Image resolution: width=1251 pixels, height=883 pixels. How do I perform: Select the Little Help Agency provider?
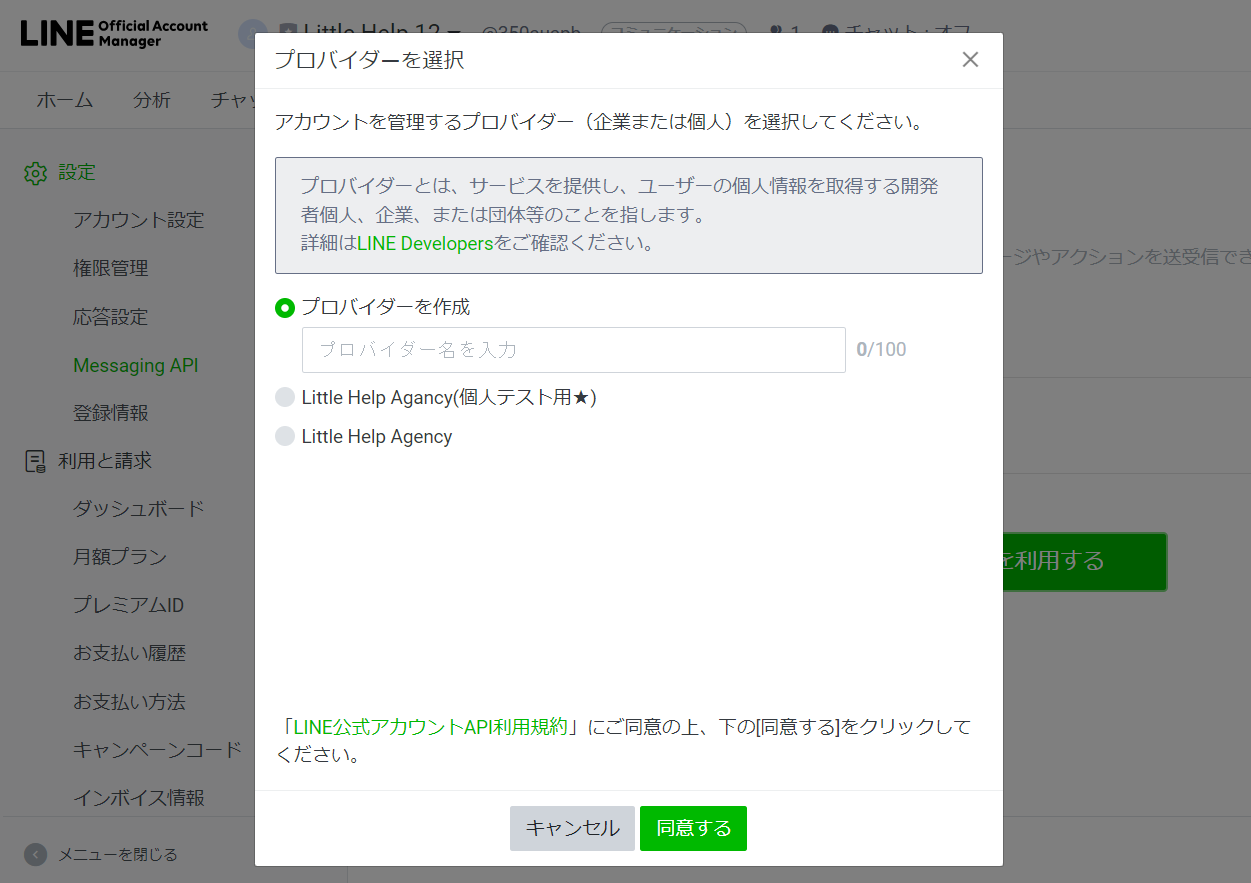(x=284, y=436)
